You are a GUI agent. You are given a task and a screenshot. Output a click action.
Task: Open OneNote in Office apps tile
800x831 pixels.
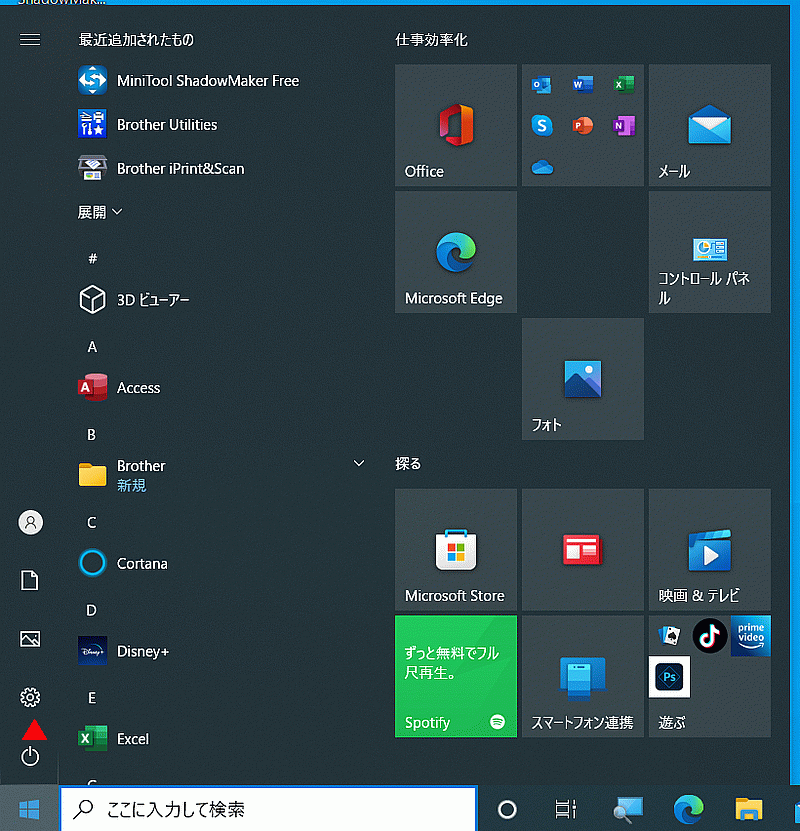pos(624,126)
